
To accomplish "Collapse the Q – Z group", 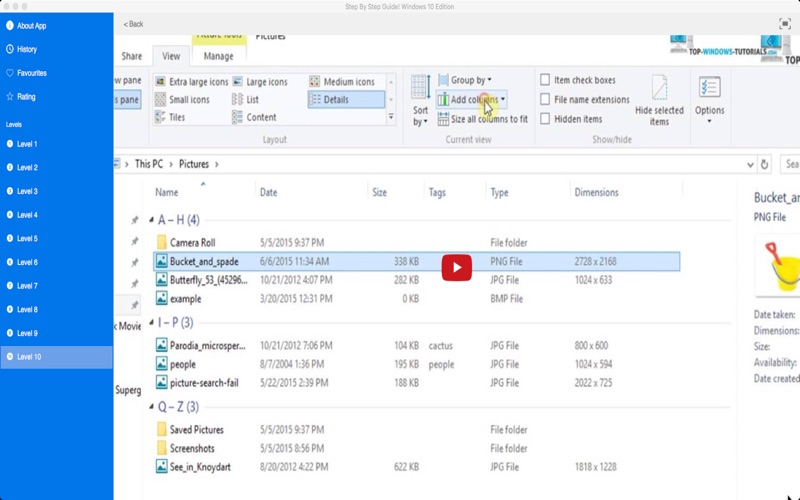I will tap(152, 407).
